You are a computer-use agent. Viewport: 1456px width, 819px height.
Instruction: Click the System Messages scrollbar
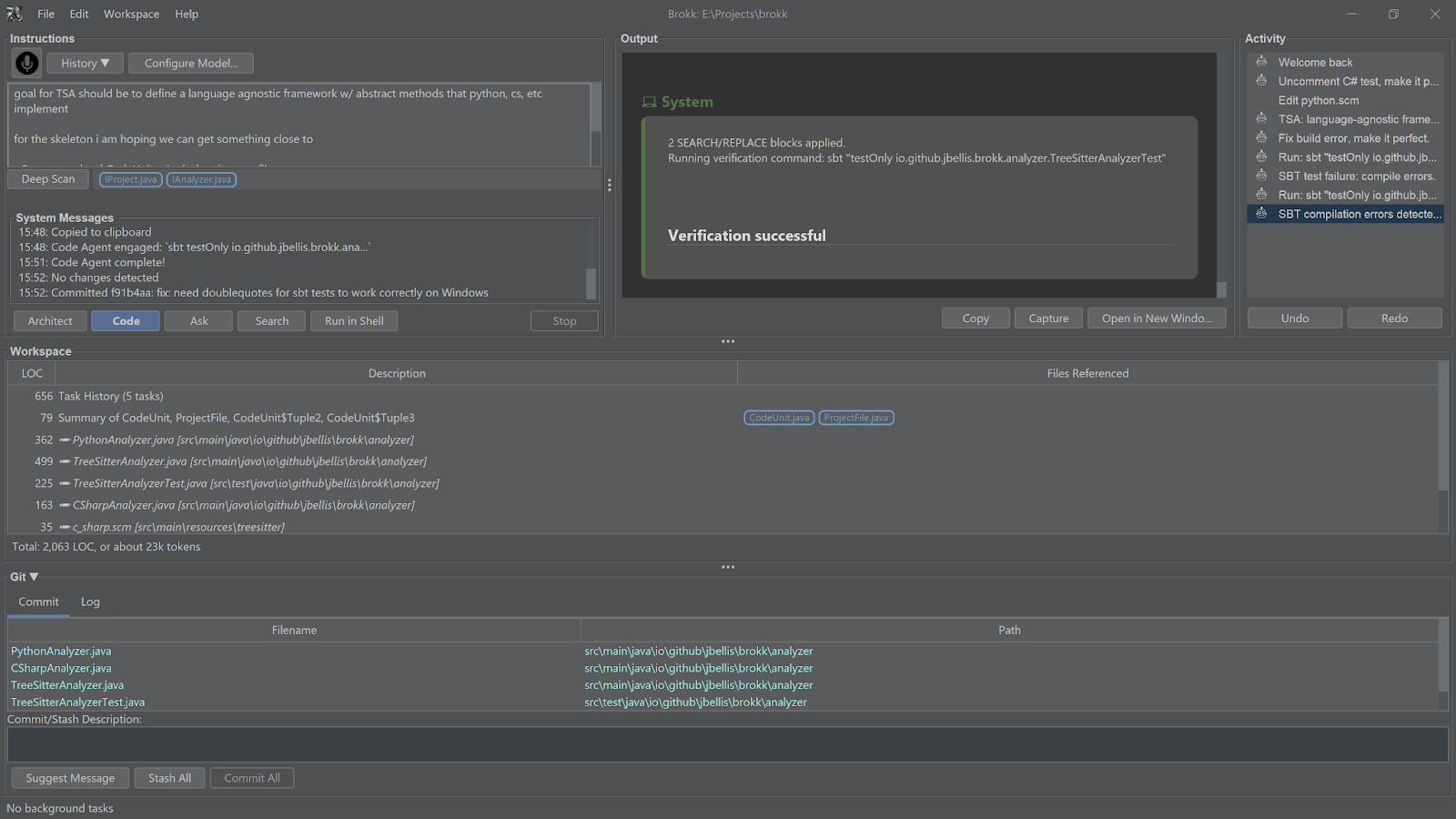pos(591,283)
